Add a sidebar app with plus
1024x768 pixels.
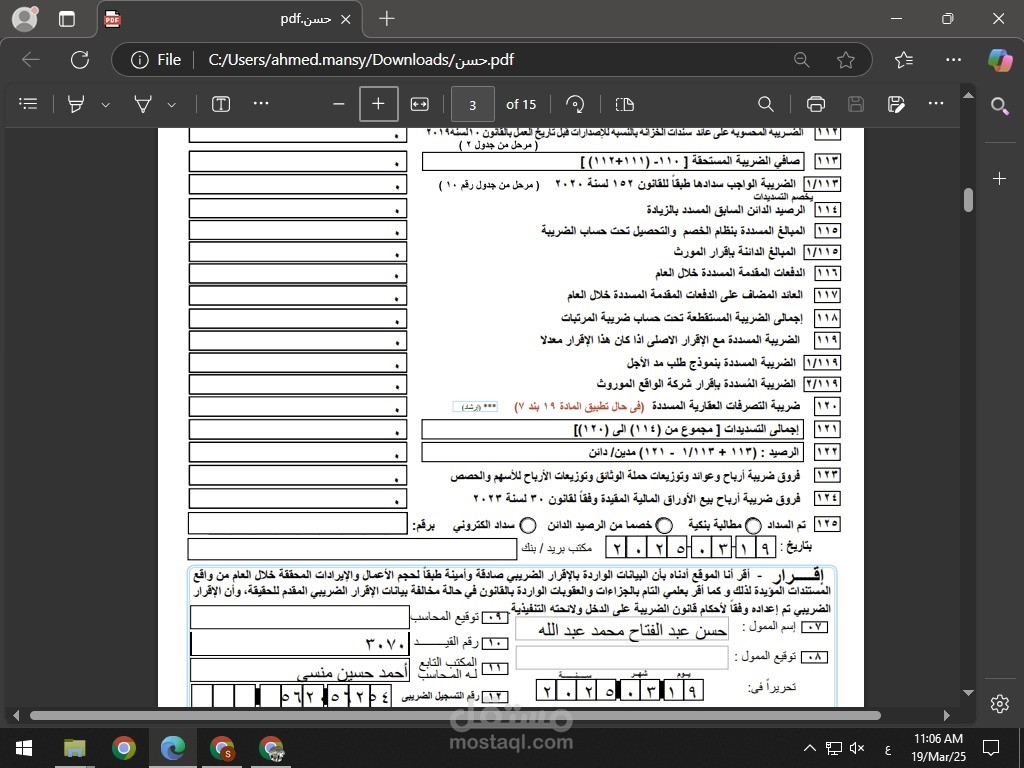coord(999,178)
